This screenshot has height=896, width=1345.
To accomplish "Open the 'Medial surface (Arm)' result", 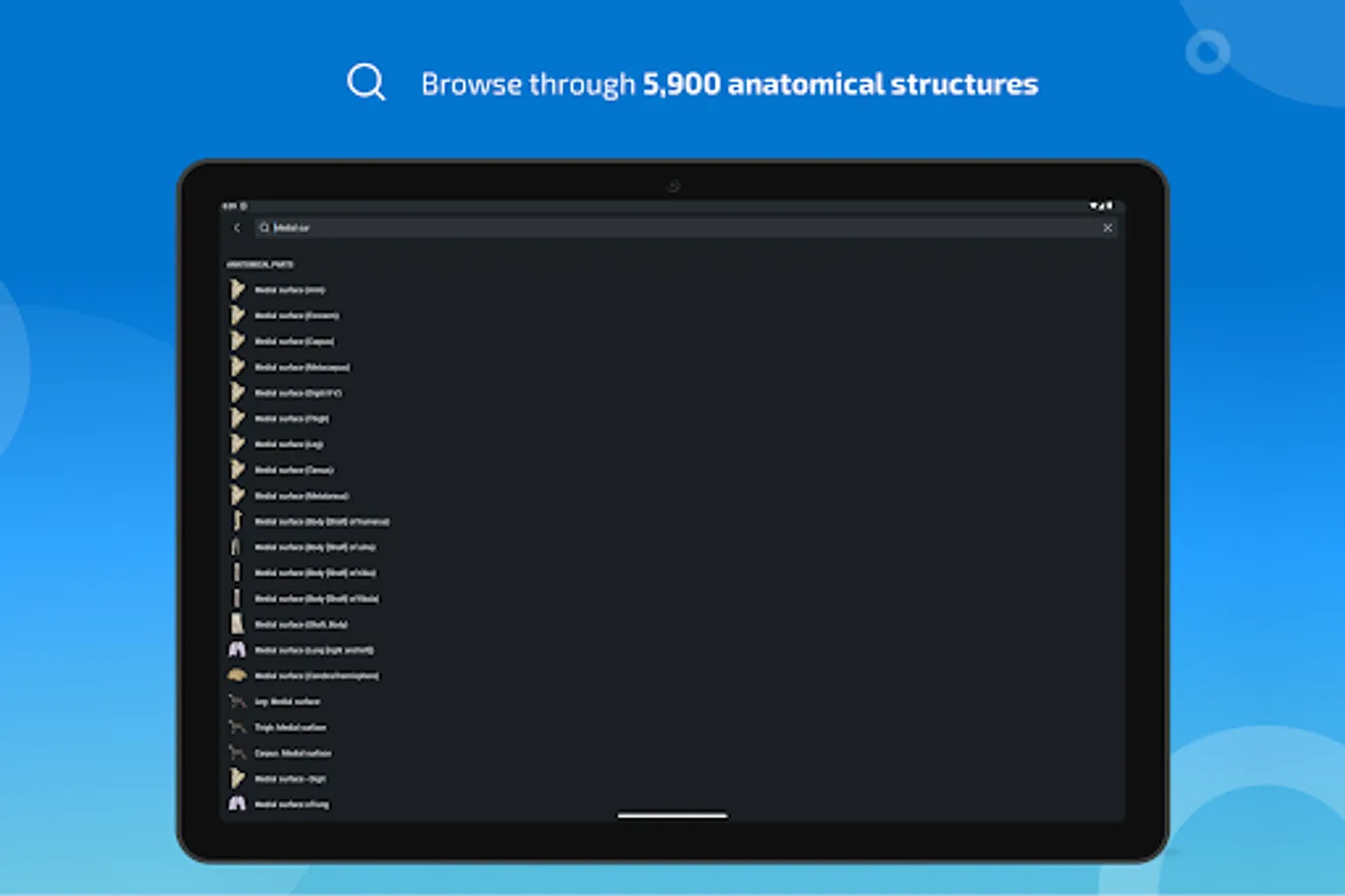I will [290, 290].
